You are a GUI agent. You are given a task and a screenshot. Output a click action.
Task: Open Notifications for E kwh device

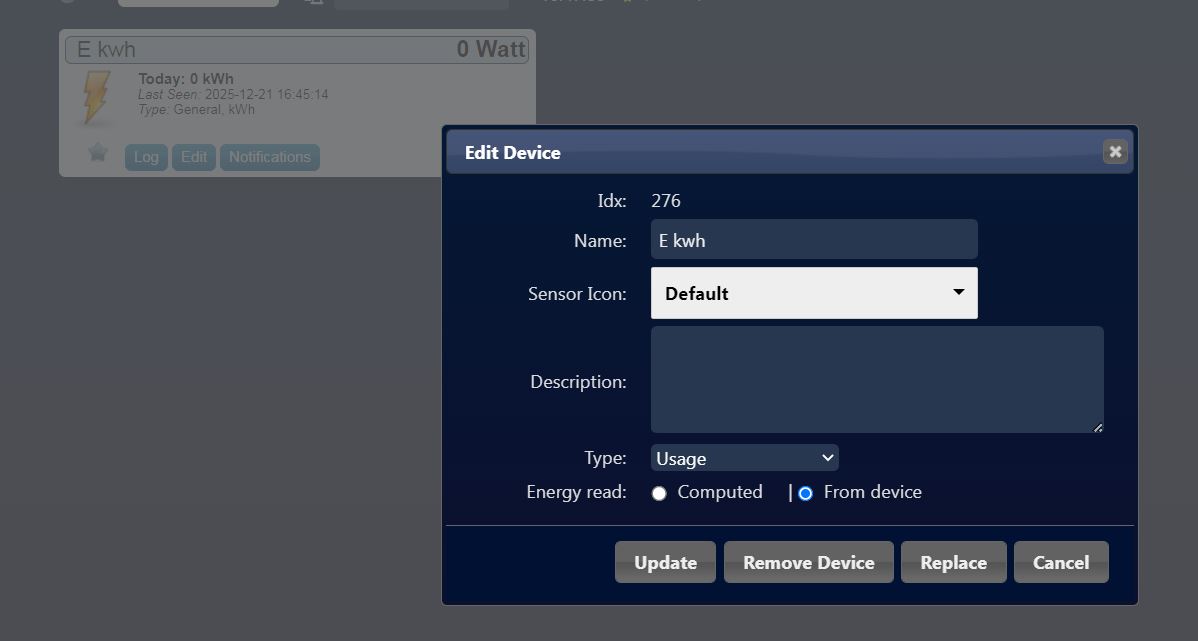click(269, 157)
